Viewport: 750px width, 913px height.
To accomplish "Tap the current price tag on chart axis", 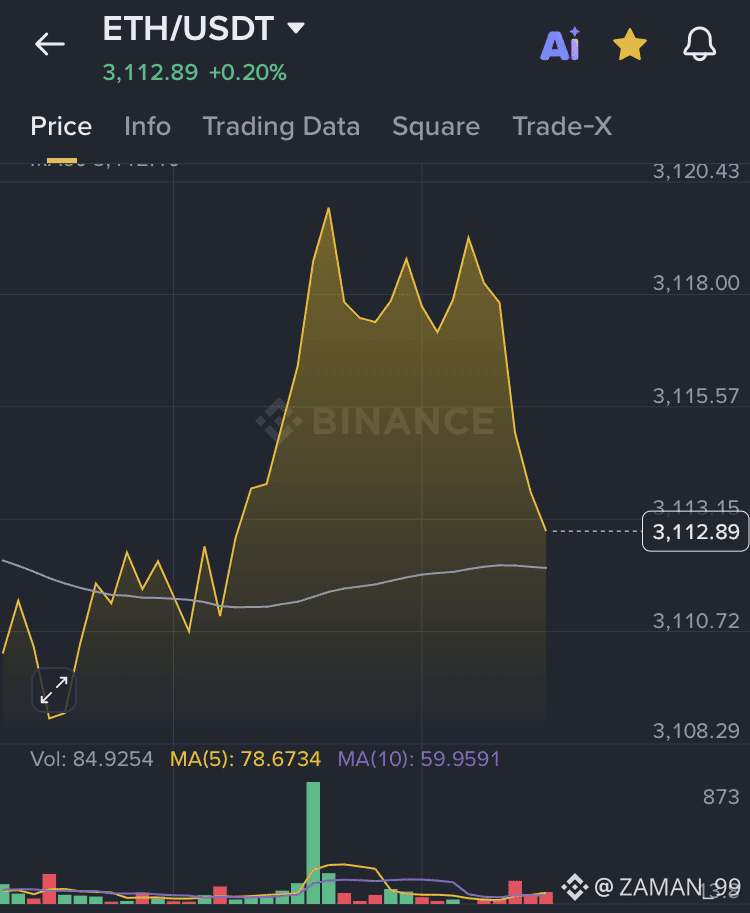I will click(x=696, y=531).
